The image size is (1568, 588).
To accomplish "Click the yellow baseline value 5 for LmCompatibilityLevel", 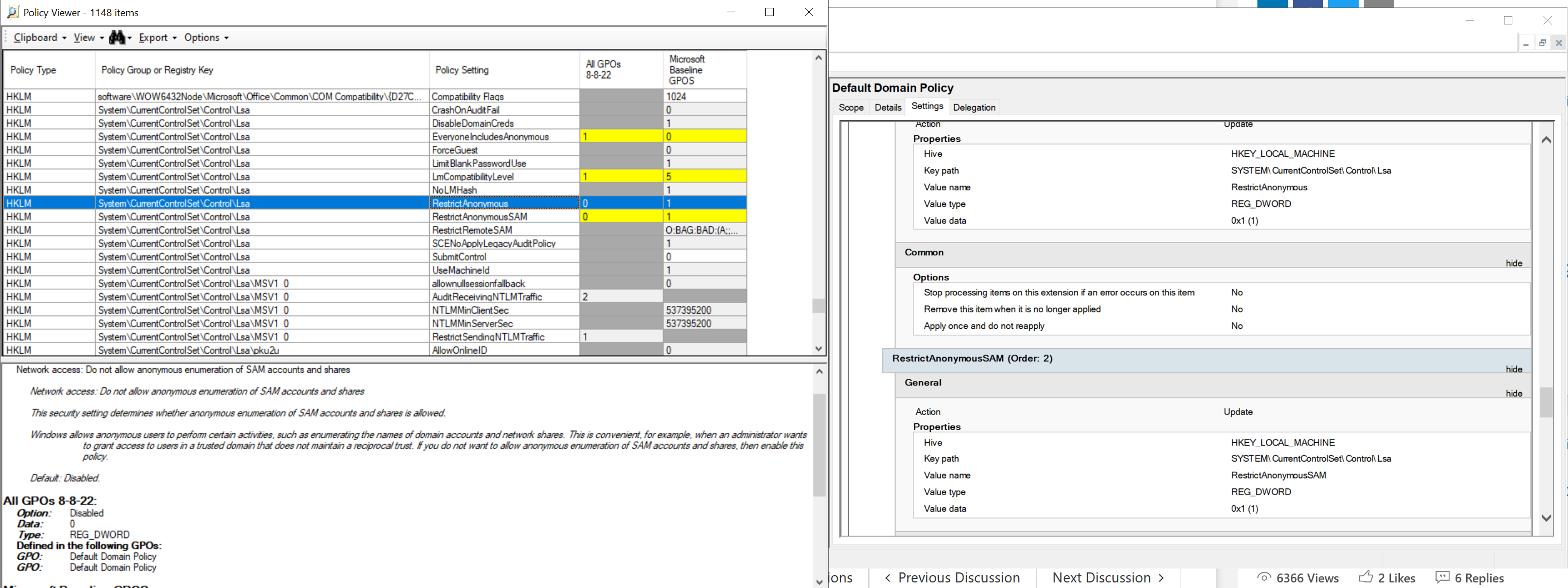I will click(x=705, y=177).
